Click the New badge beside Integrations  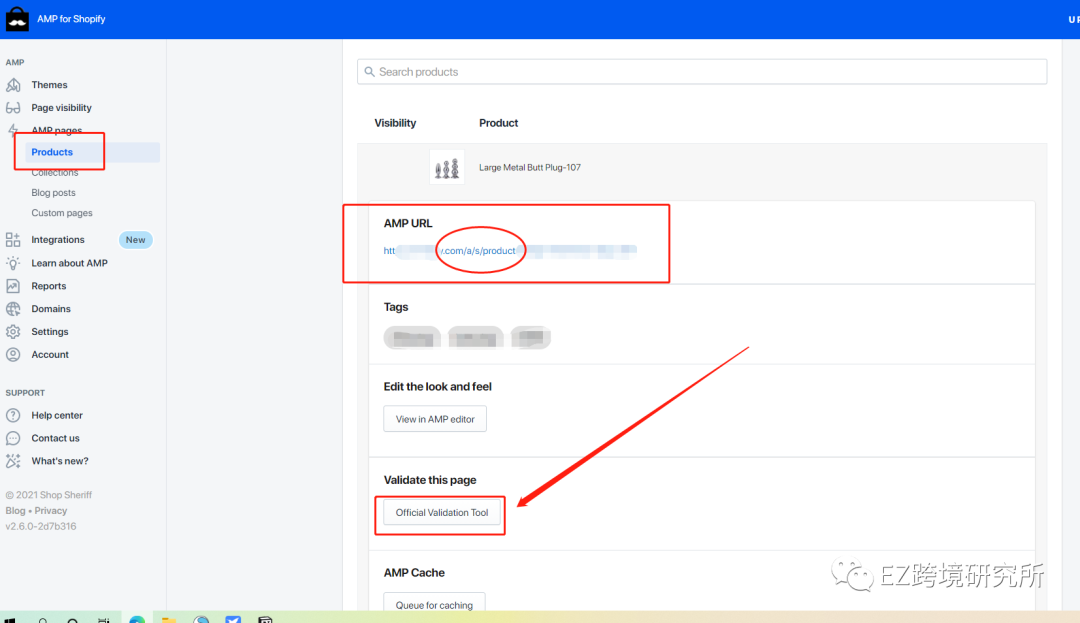(136, 240)
